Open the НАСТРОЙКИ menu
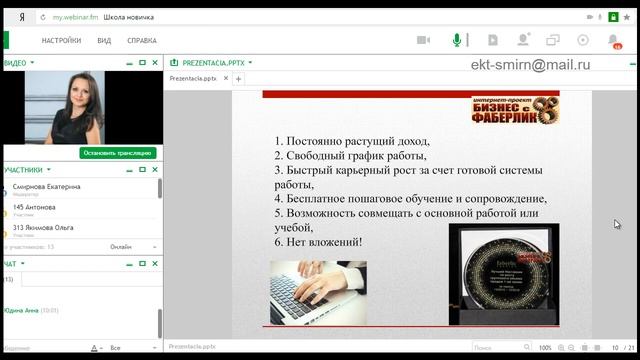The height and width of the screenshot is (360, 640). (61, 40)
